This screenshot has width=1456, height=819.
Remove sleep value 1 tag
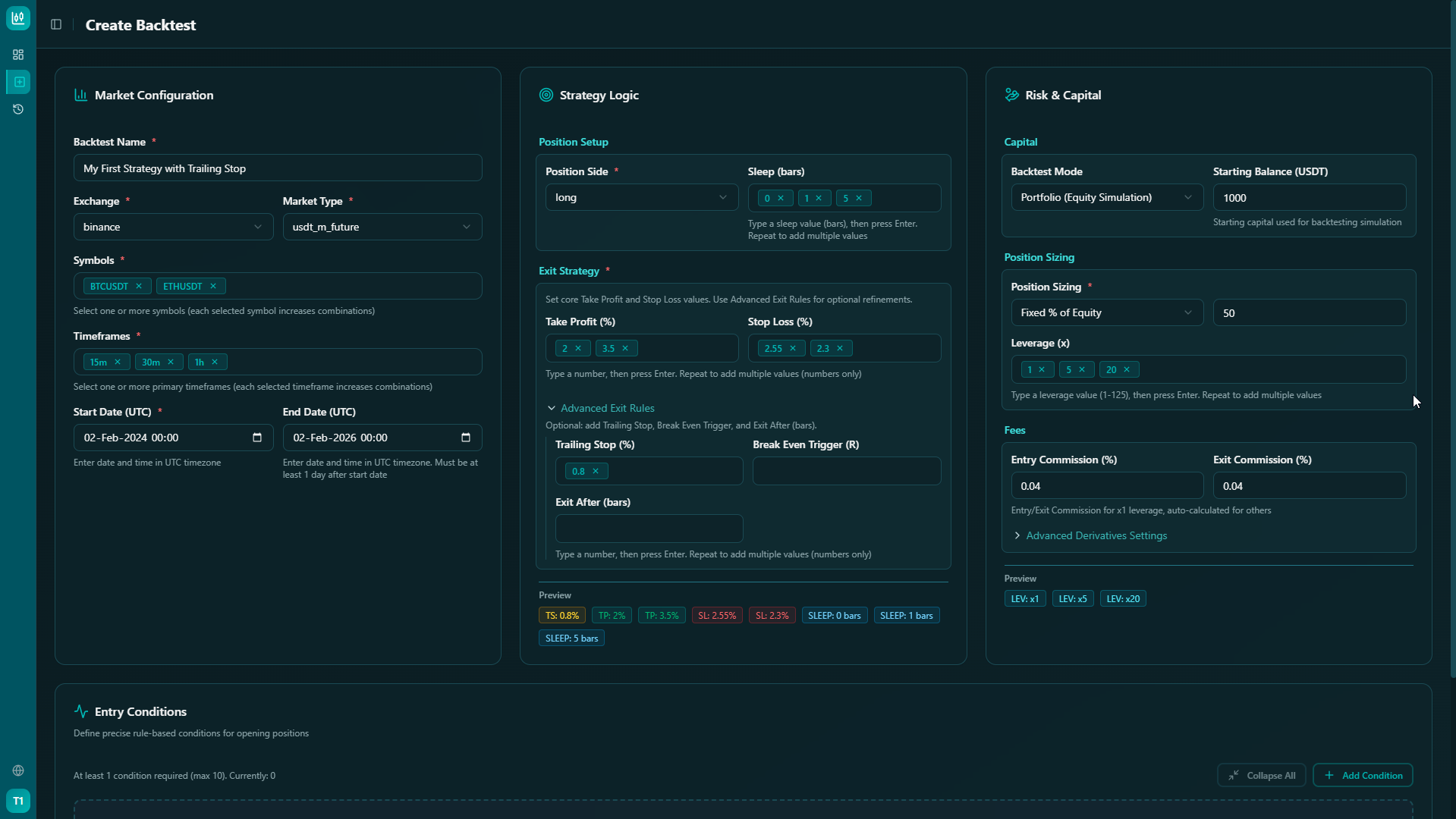(819, 199)
